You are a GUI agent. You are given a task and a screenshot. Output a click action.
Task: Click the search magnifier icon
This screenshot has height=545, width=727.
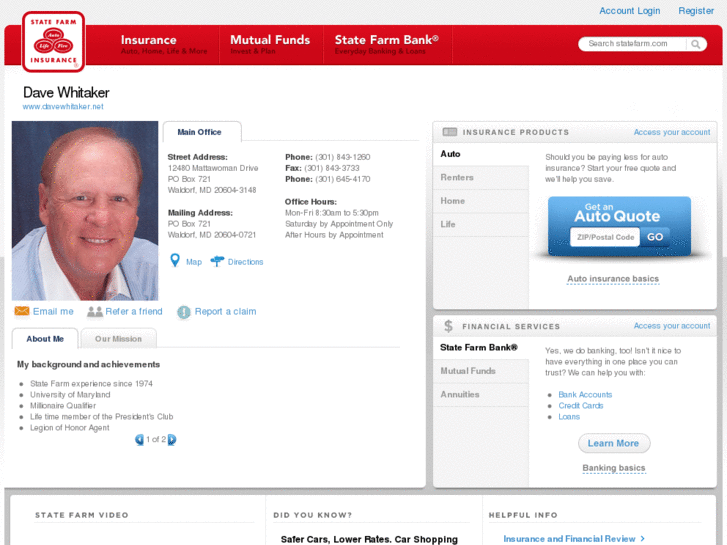(695, 44)
